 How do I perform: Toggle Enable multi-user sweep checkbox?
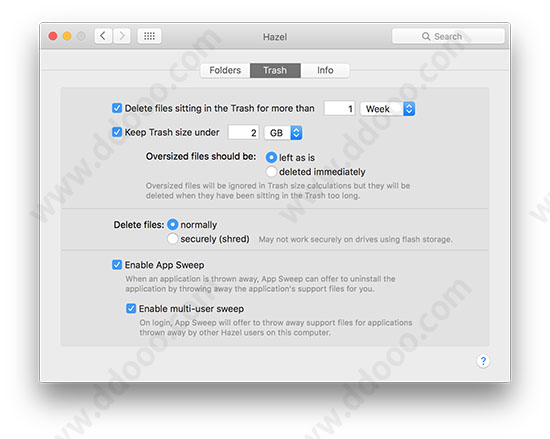coord(131,309)
